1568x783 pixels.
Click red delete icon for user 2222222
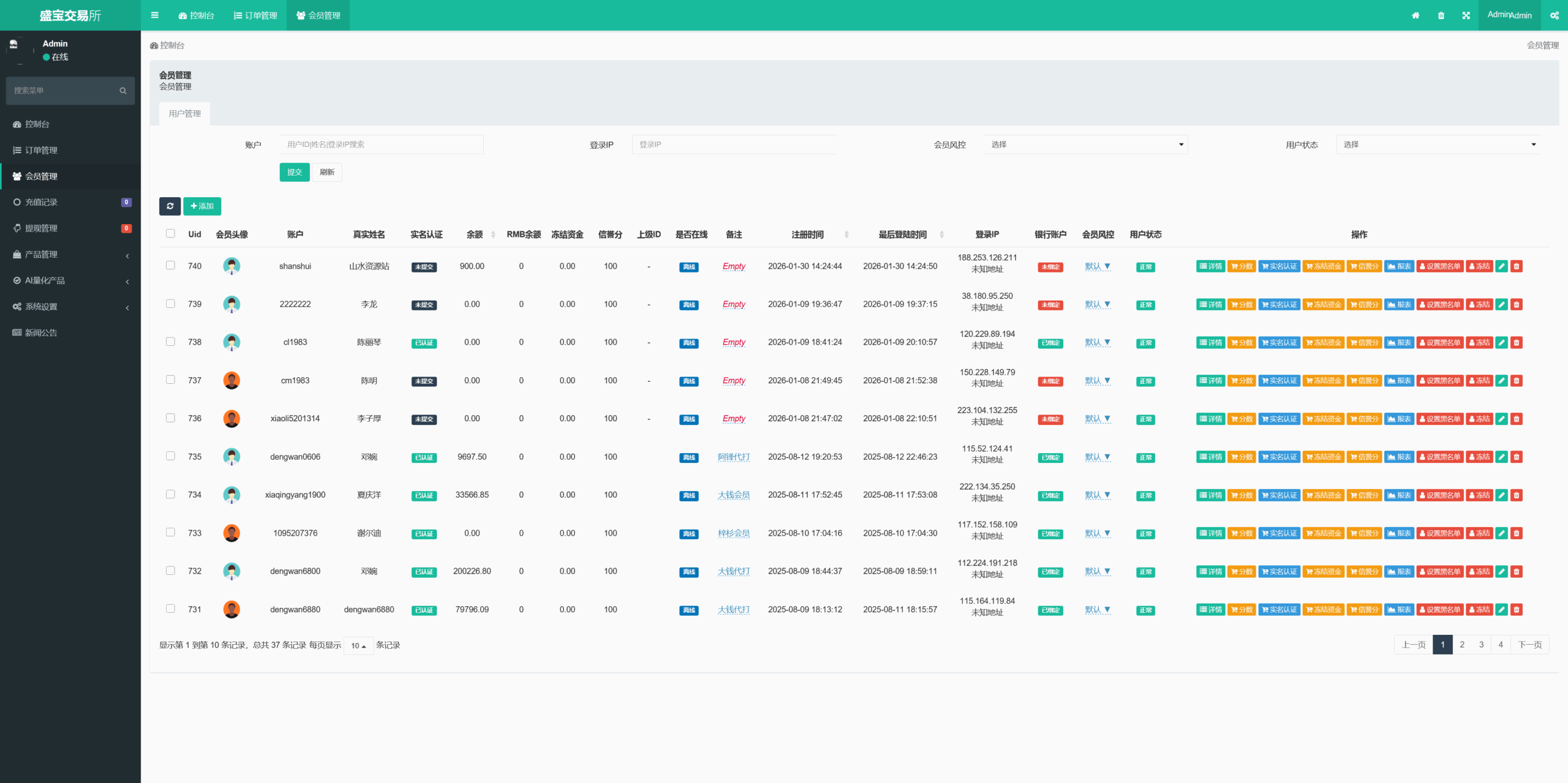pos(1517,304)
